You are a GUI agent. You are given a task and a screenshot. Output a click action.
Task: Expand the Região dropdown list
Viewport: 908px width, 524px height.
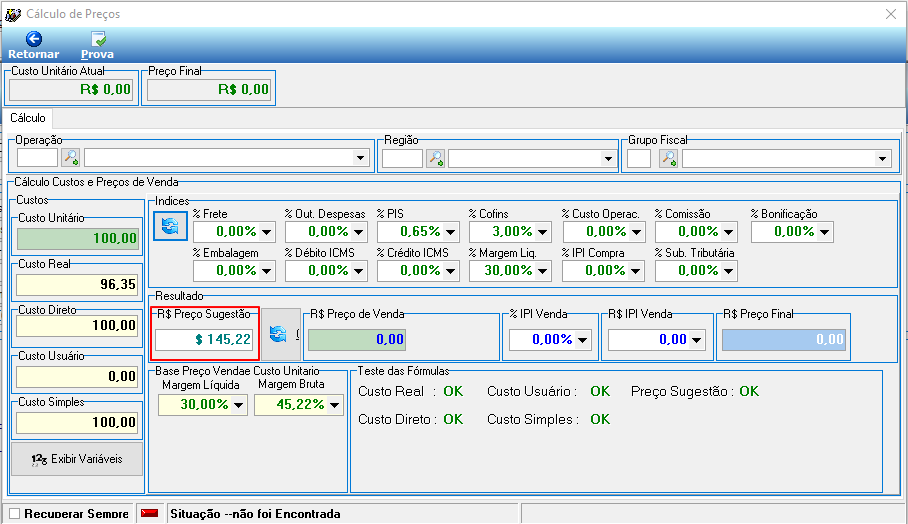point(607,158)
